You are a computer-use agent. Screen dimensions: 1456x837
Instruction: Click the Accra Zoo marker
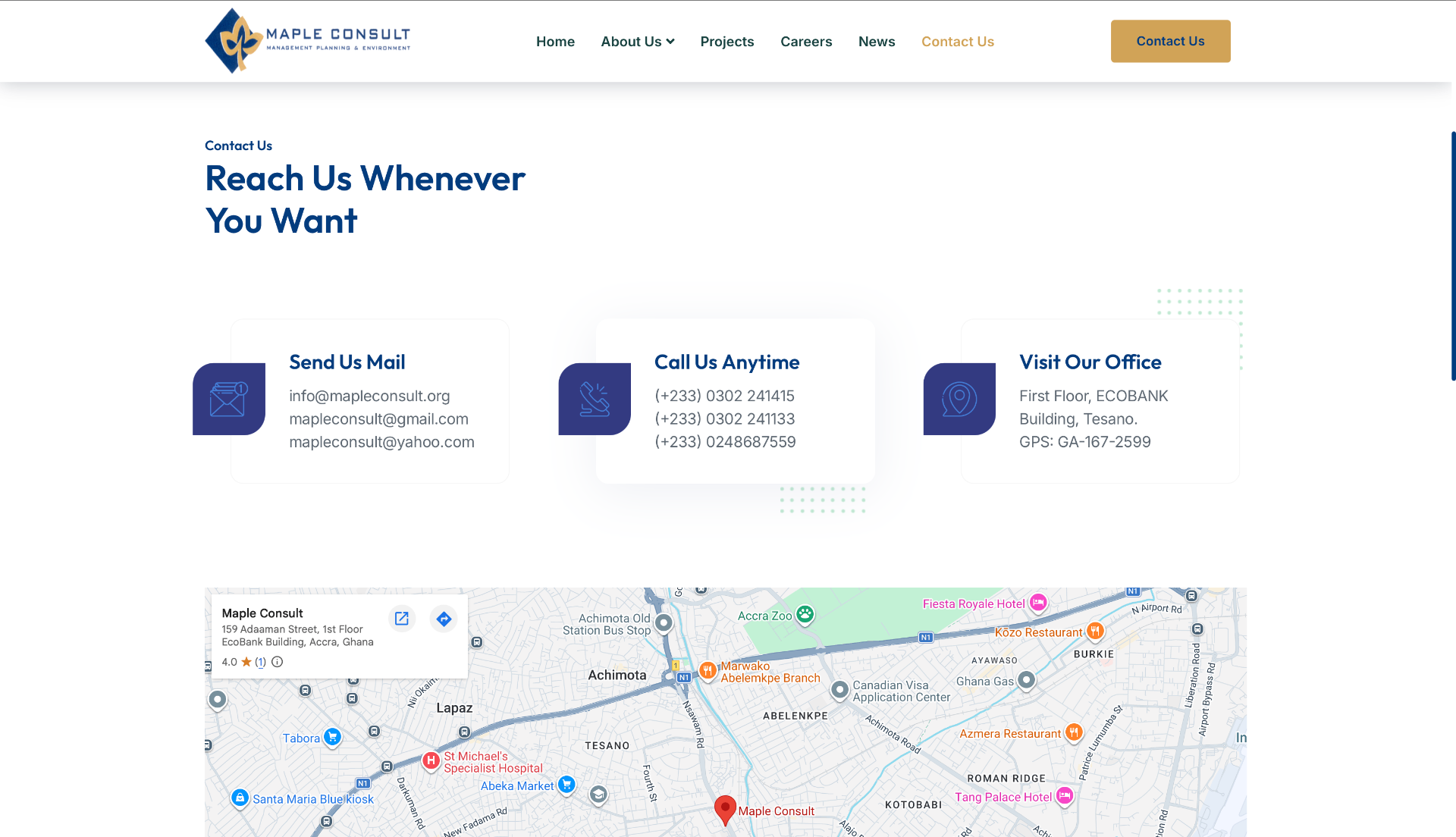(x=805, y=615)
